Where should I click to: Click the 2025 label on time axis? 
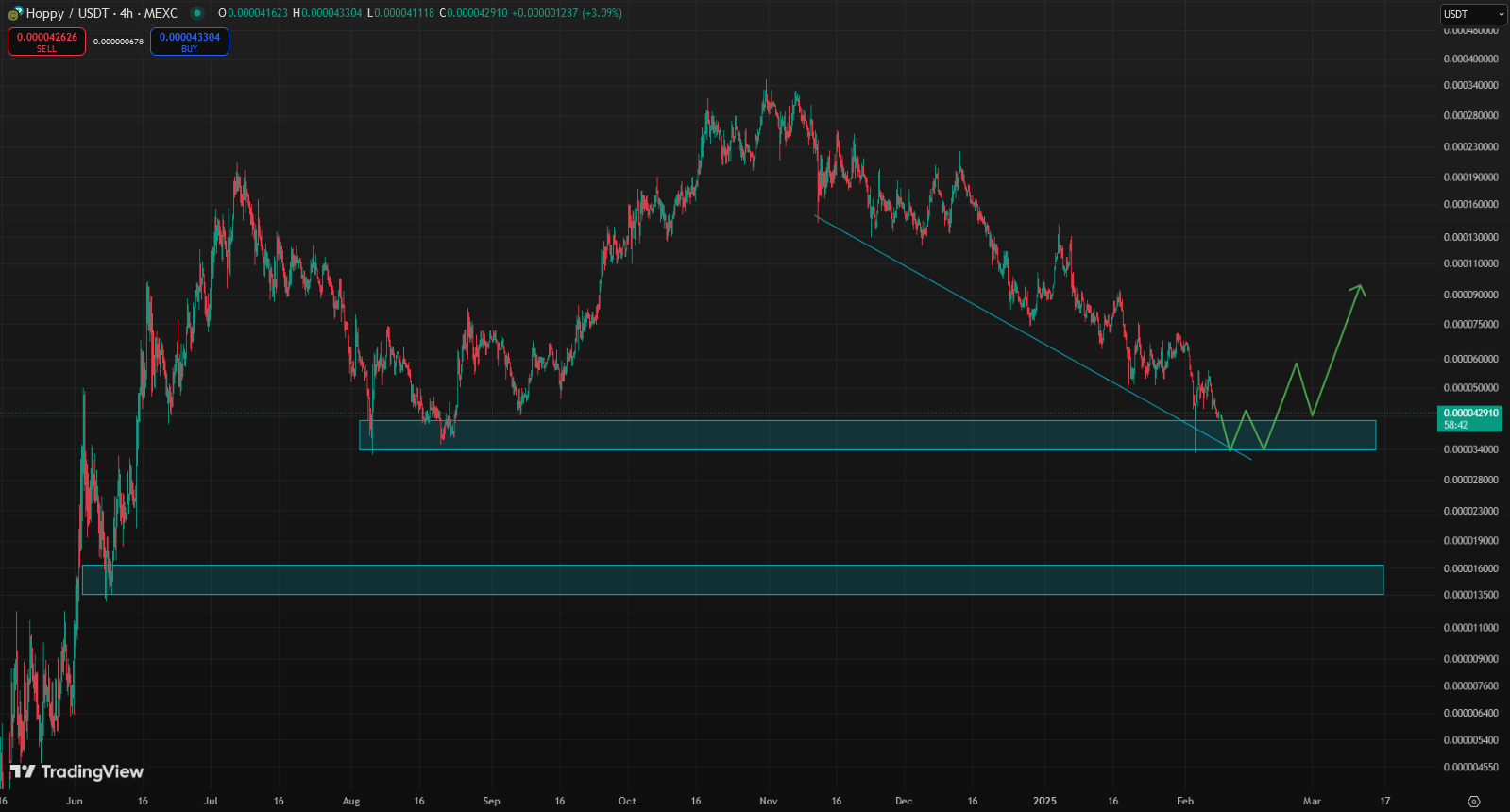pyautogui.click(x=1044, y=801)
